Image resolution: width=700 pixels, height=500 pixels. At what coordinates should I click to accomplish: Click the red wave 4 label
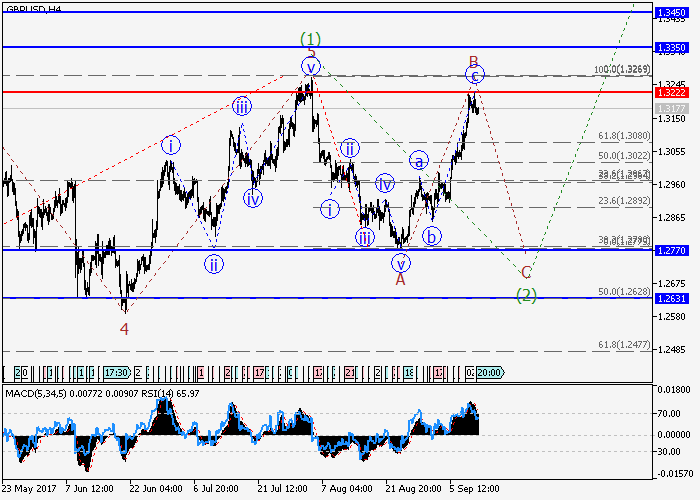[x=124, y=329]
